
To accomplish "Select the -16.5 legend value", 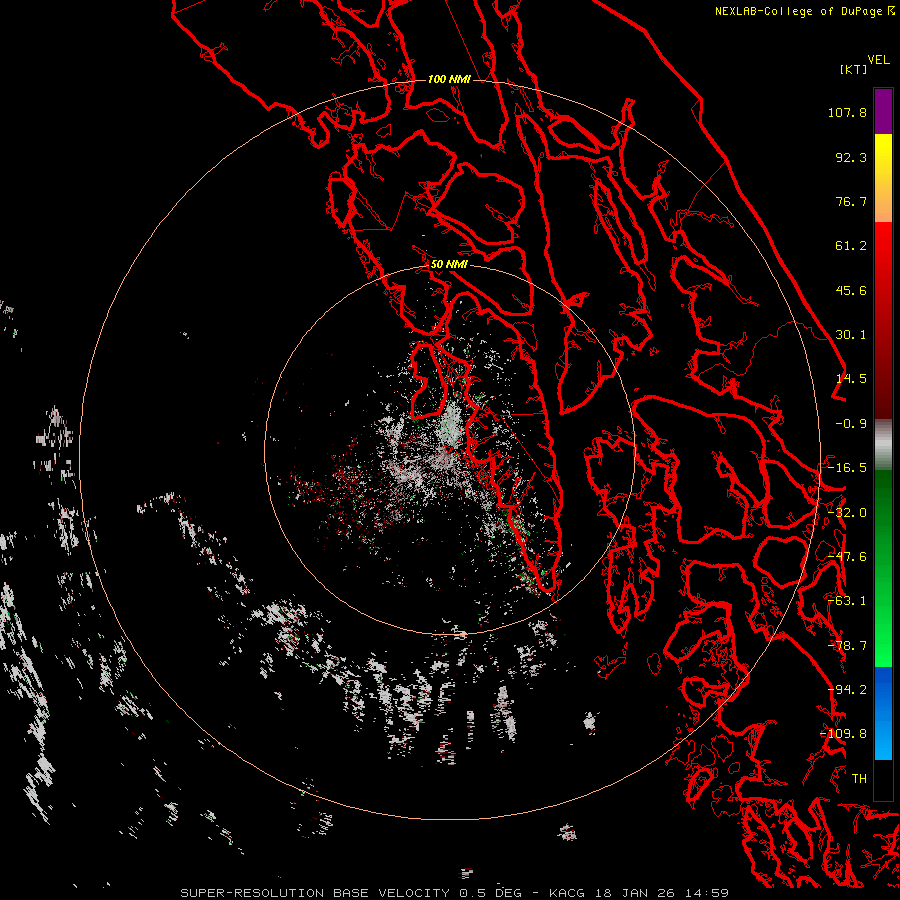I will 847,468.
